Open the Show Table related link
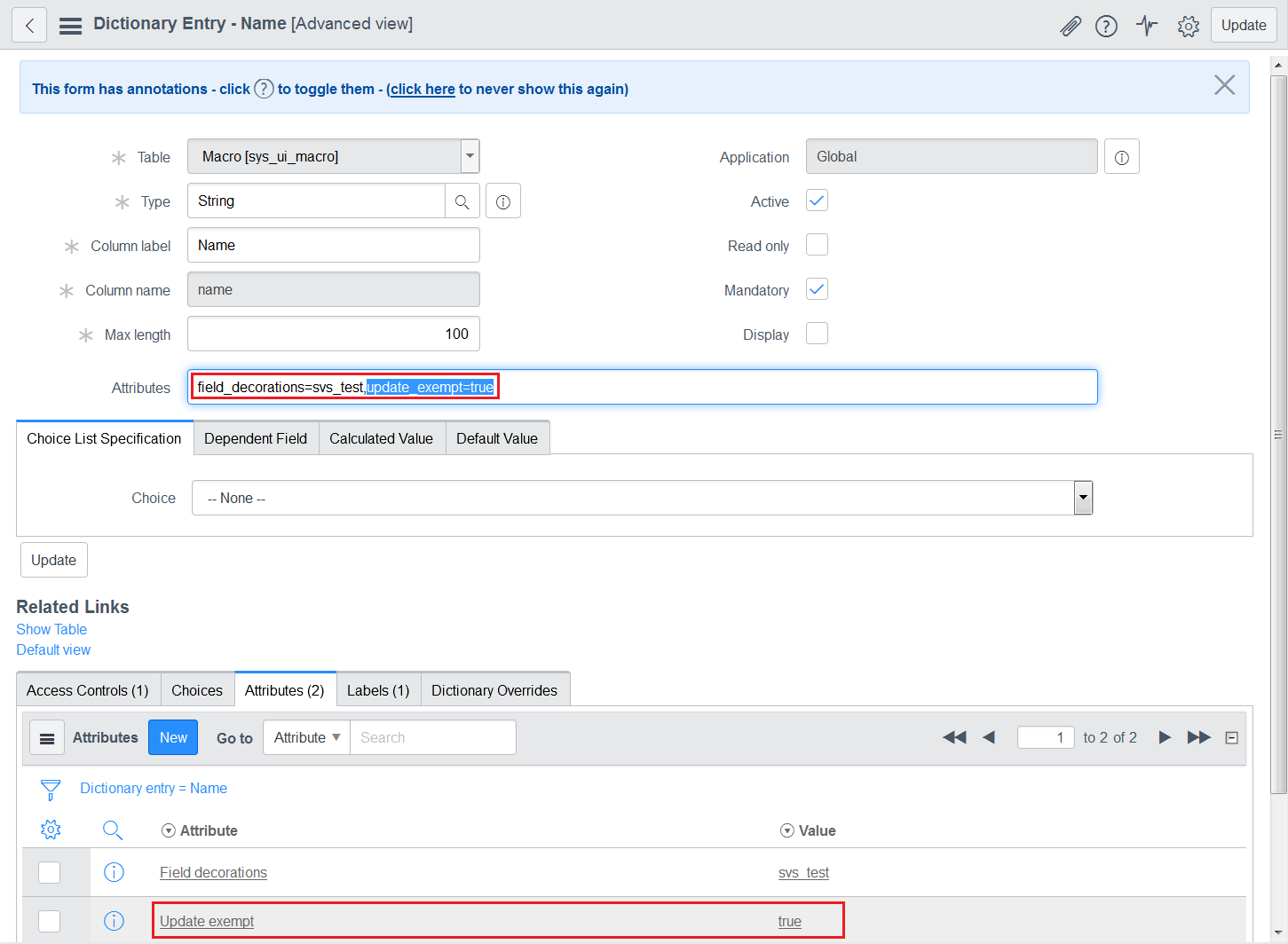This screenshot has height=944, width=1288. point(51,629)
